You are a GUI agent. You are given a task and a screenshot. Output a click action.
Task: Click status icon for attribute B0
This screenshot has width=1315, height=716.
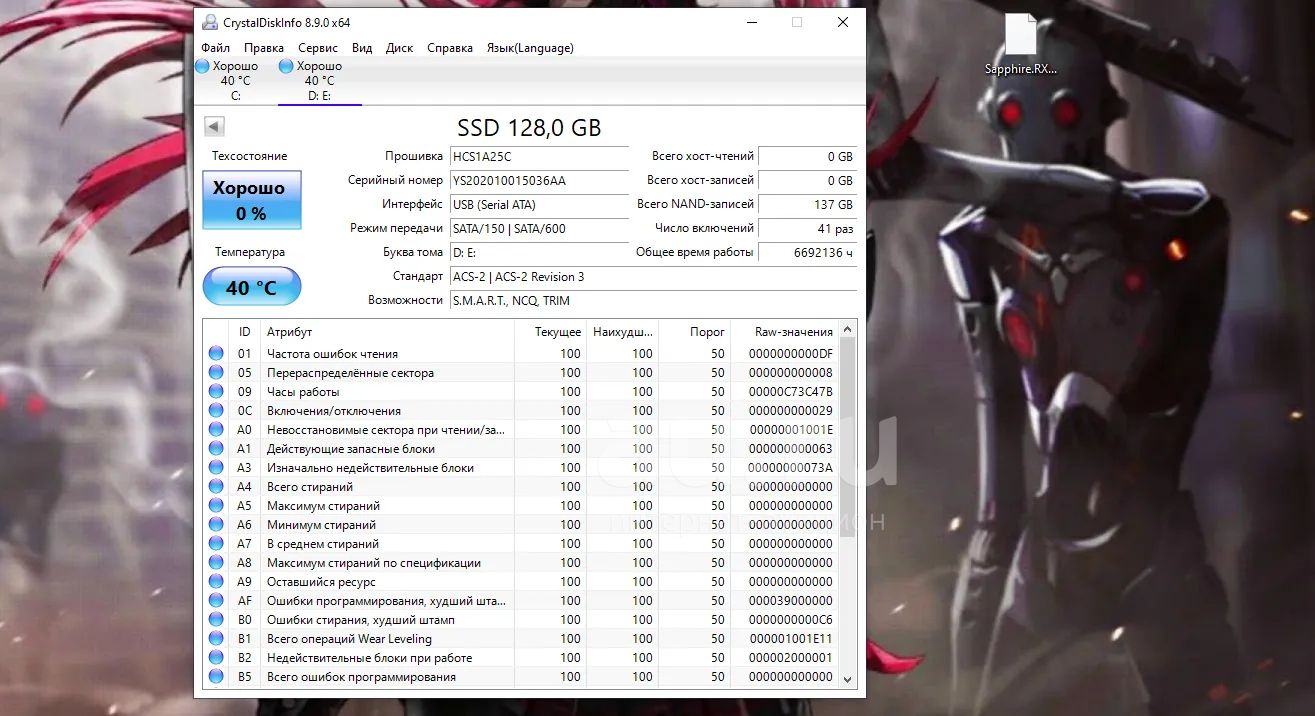tap(216, 619)
